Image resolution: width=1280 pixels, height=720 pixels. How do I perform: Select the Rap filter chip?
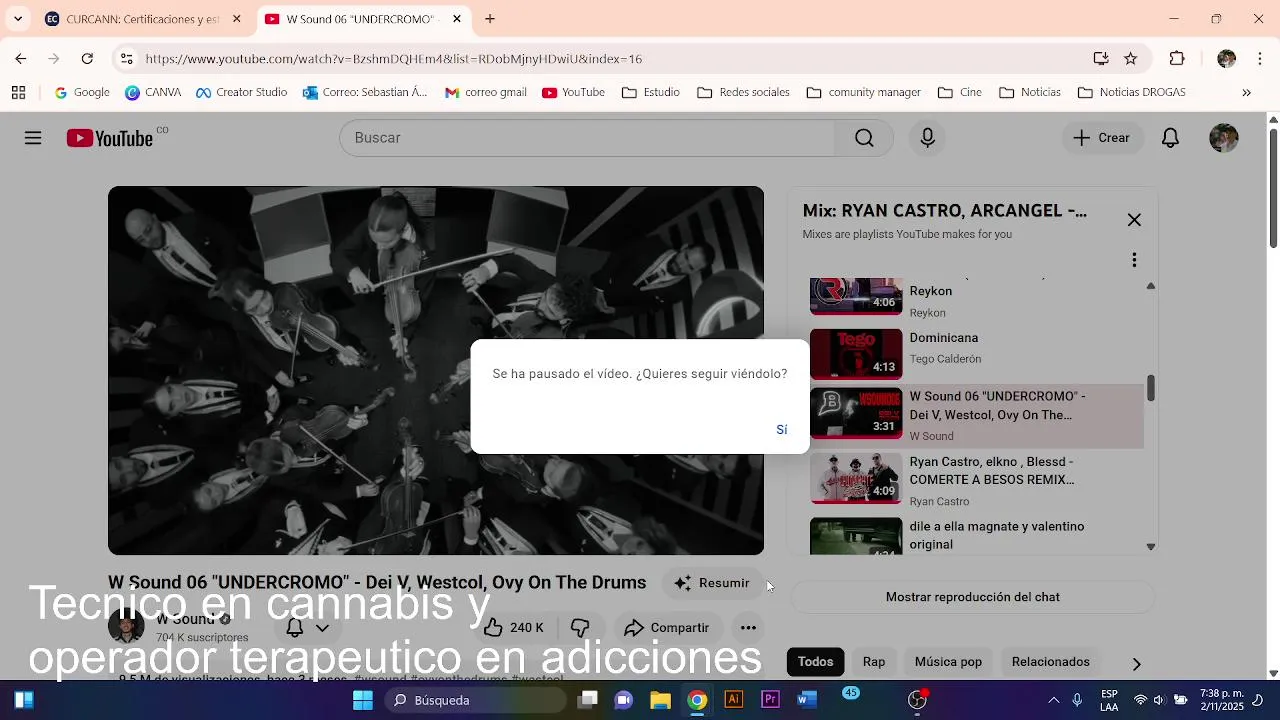point(874,662)
